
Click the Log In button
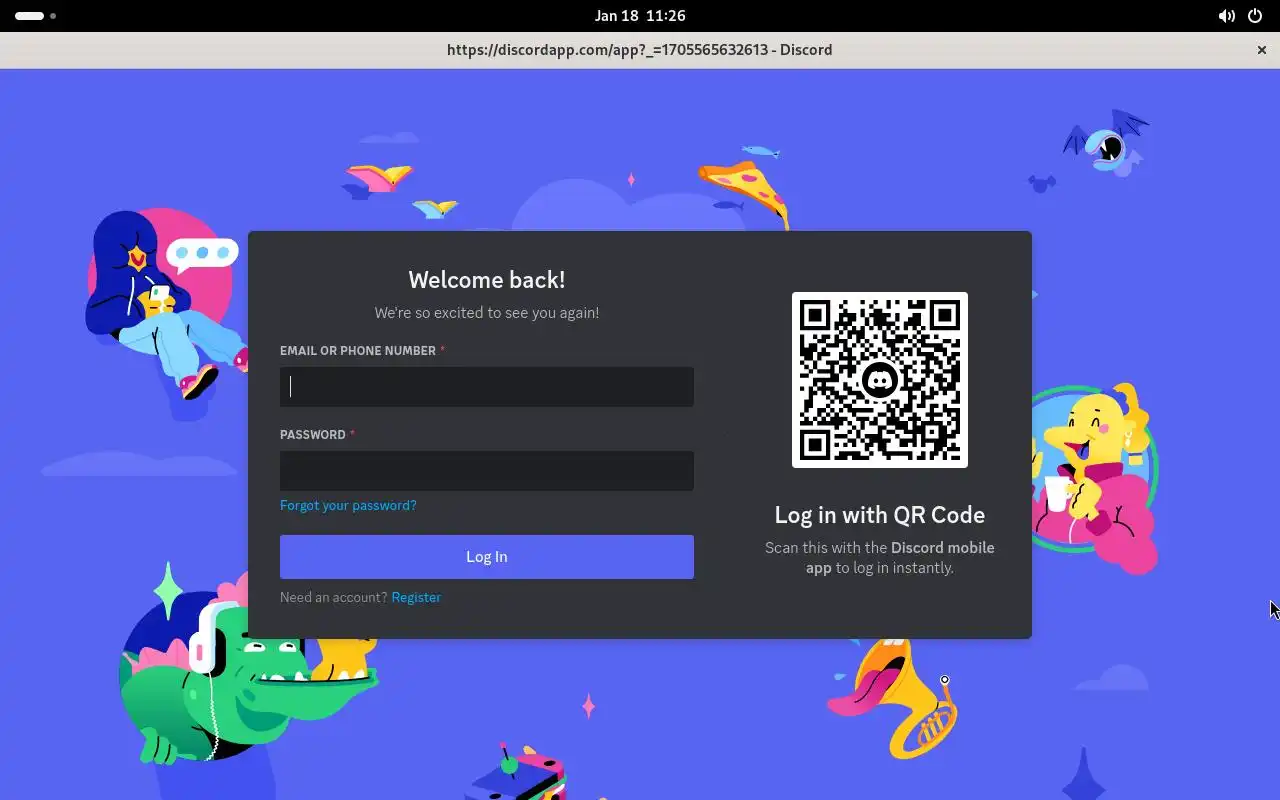(486, 557)
